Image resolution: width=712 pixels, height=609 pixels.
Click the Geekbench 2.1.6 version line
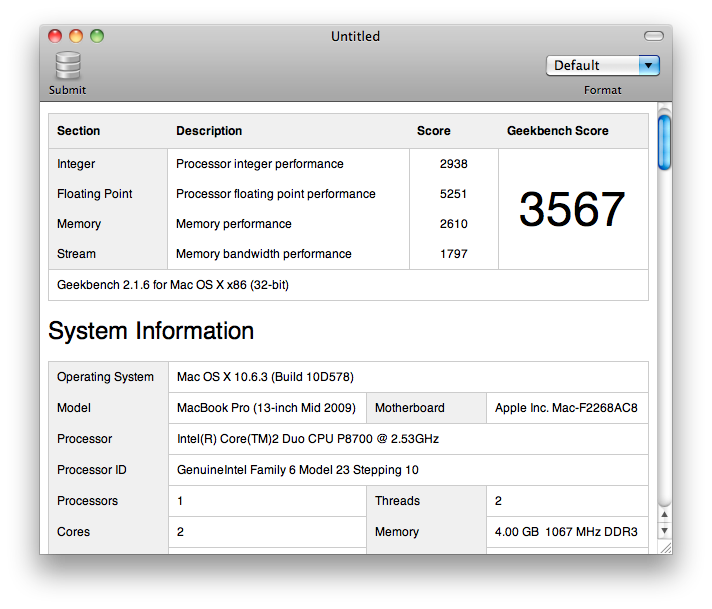tap(173, 285)
